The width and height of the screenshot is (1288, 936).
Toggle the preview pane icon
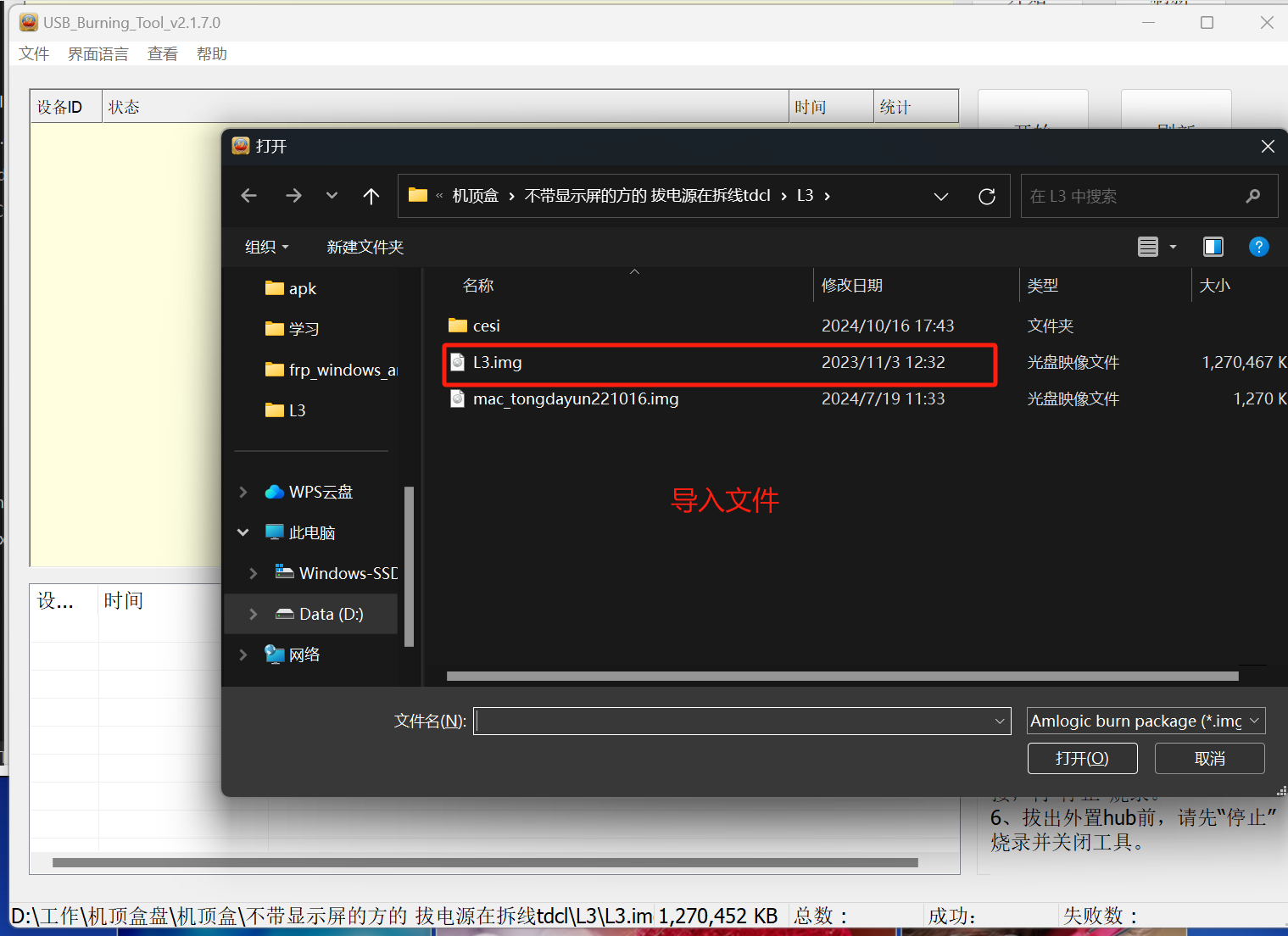point(1213,247)
